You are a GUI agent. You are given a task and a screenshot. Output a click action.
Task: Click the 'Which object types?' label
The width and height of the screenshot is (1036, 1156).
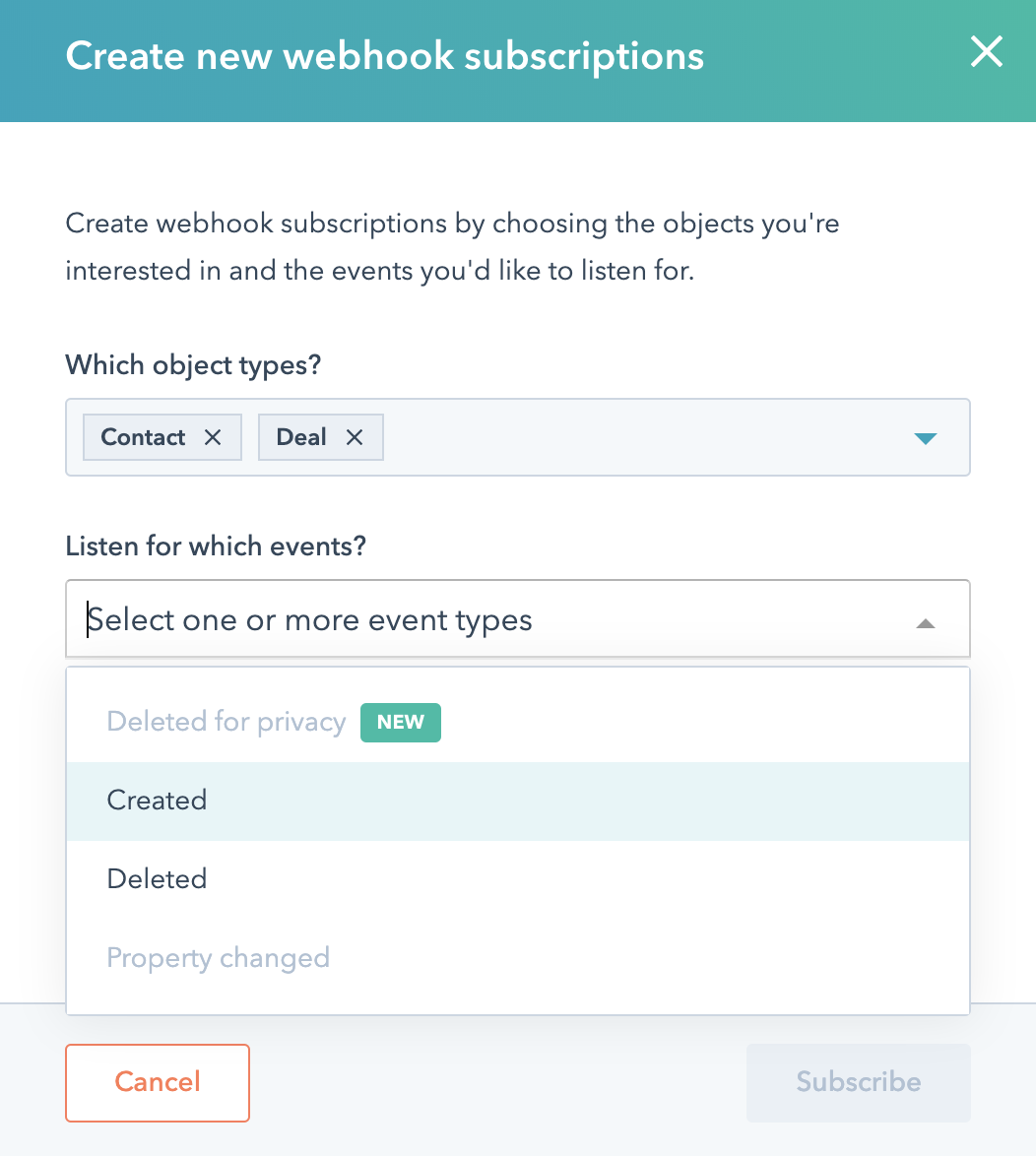click(x=193, y=365)
